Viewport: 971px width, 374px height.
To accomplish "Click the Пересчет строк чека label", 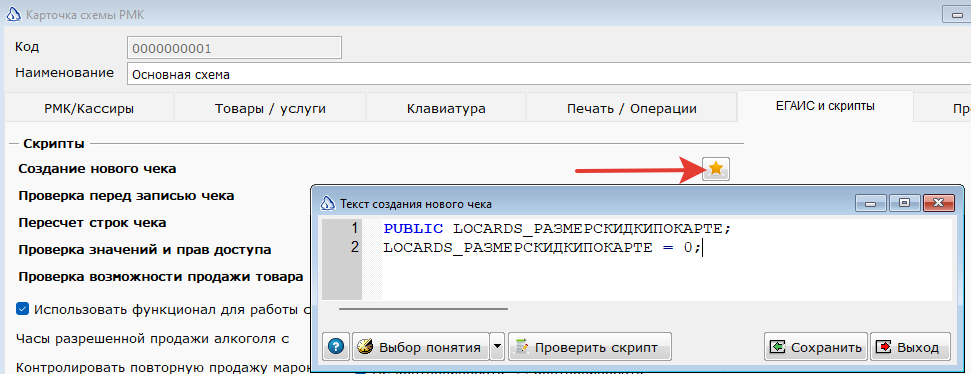I will point(92,222).
